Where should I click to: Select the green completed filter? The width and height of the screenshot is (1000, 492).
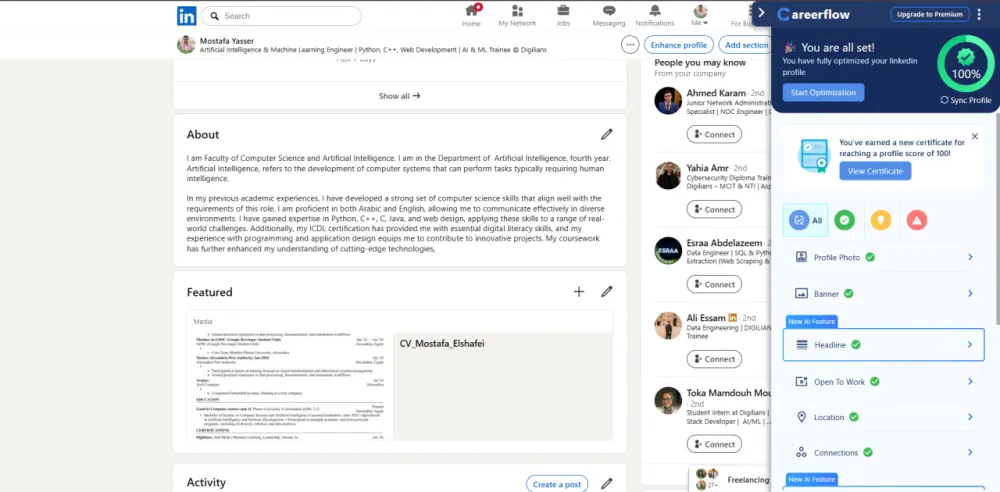pos(845,220)
